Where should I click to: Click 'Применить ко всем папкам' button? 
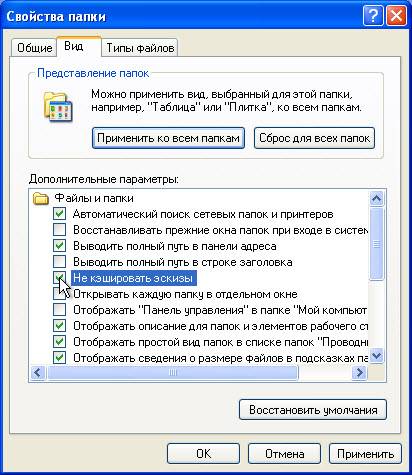168,138
